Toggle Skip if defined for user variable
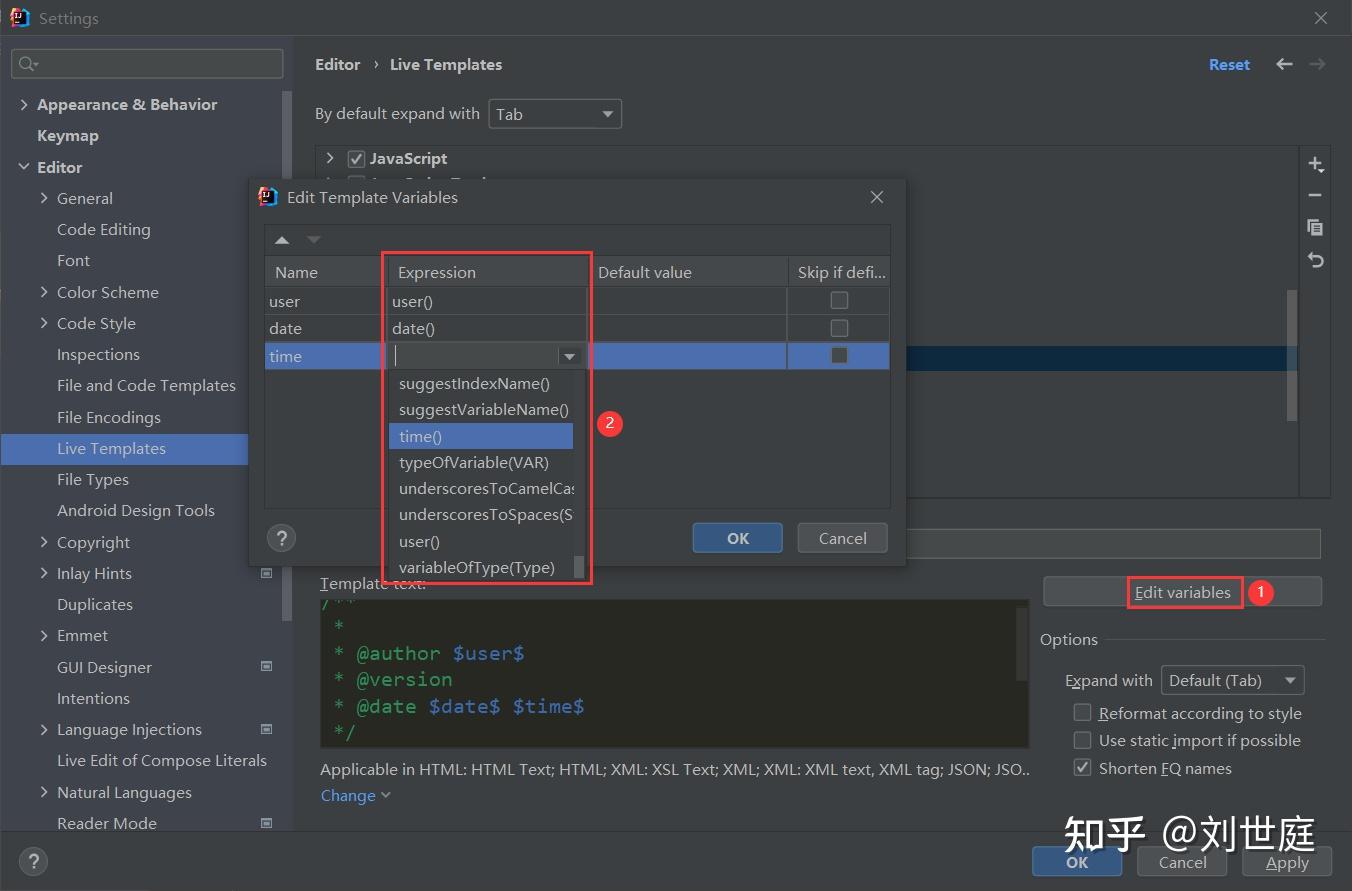The width and height of the screenshot is (1352, 891). [839, 300]
